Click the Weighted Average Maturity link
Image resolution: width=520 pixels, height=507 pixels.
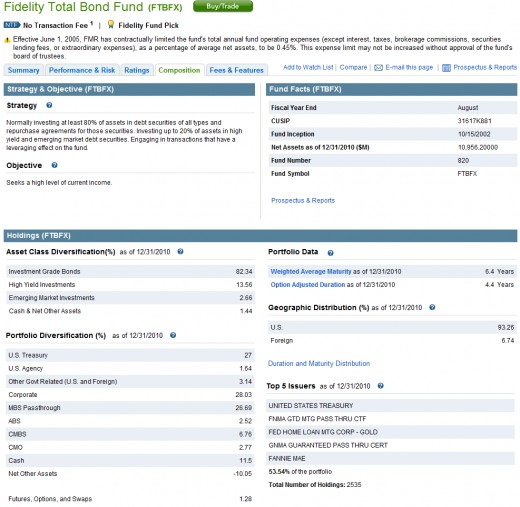311,271
